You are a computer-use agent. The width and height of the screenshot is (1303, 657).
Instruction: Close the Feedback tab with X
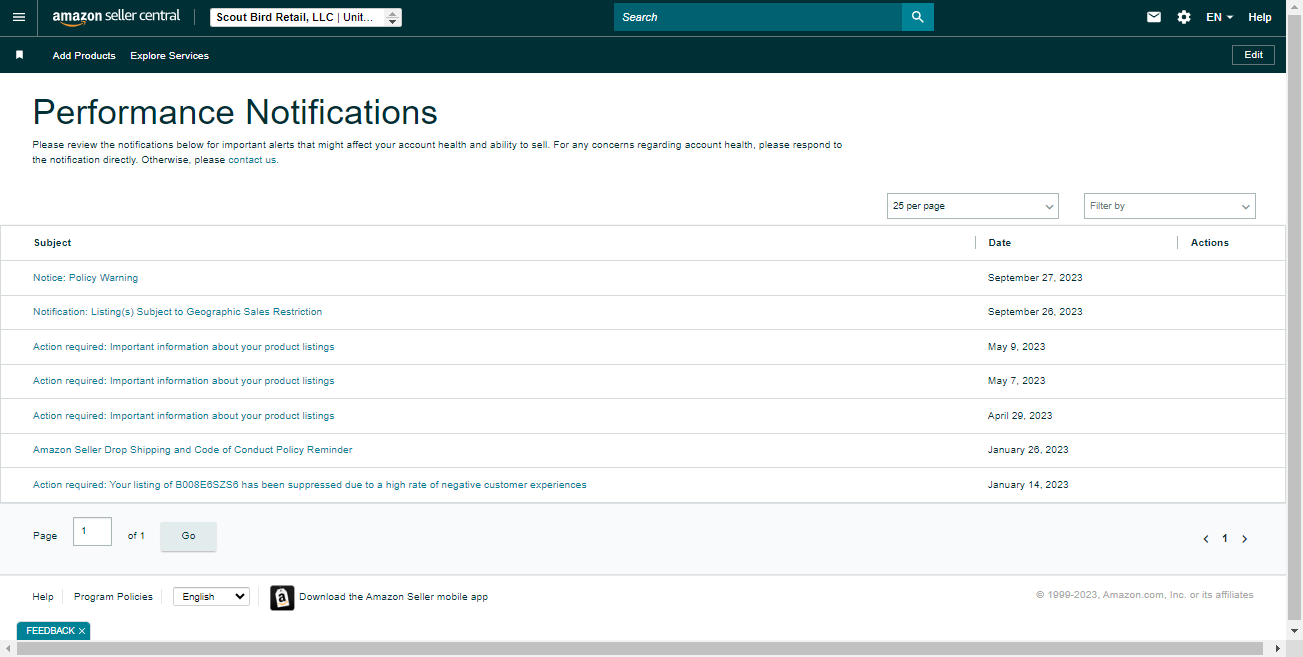click(82, 631)
